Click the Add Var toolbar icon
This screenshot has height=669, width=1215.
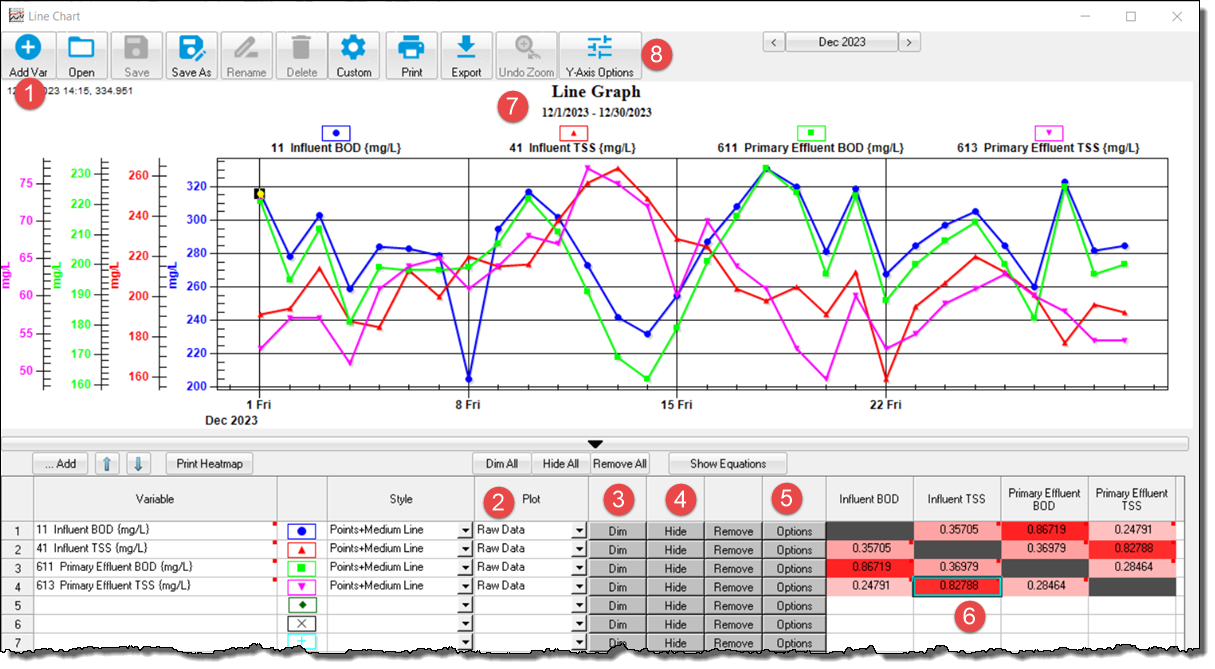(x=29, y=56)
